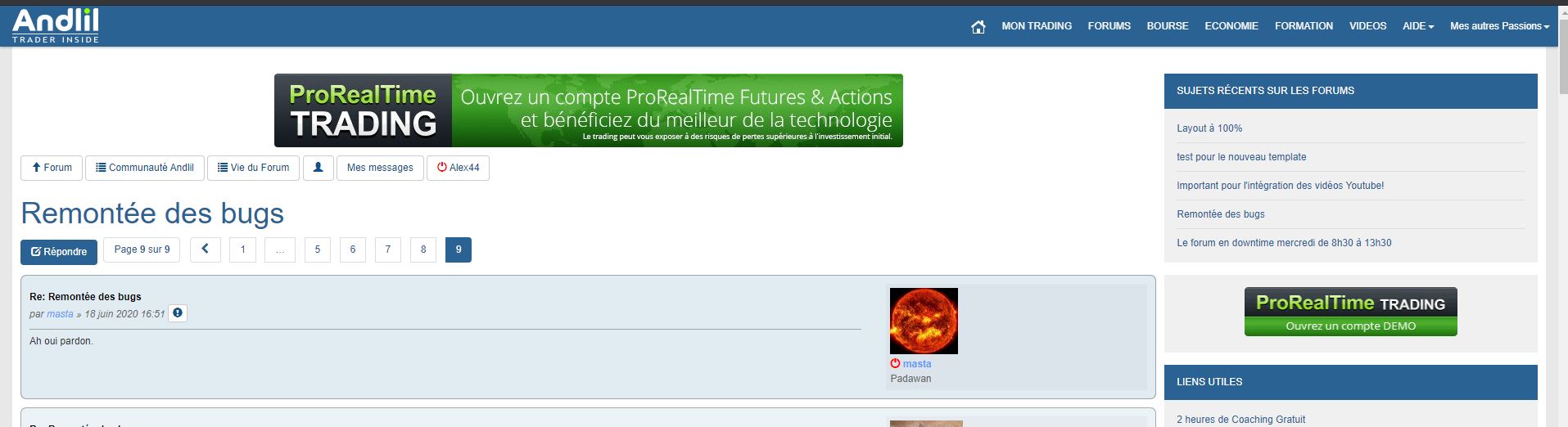Viewport: 1568px width, 427px height.
Task: Go up to Forum index
Action: (52, 168)
